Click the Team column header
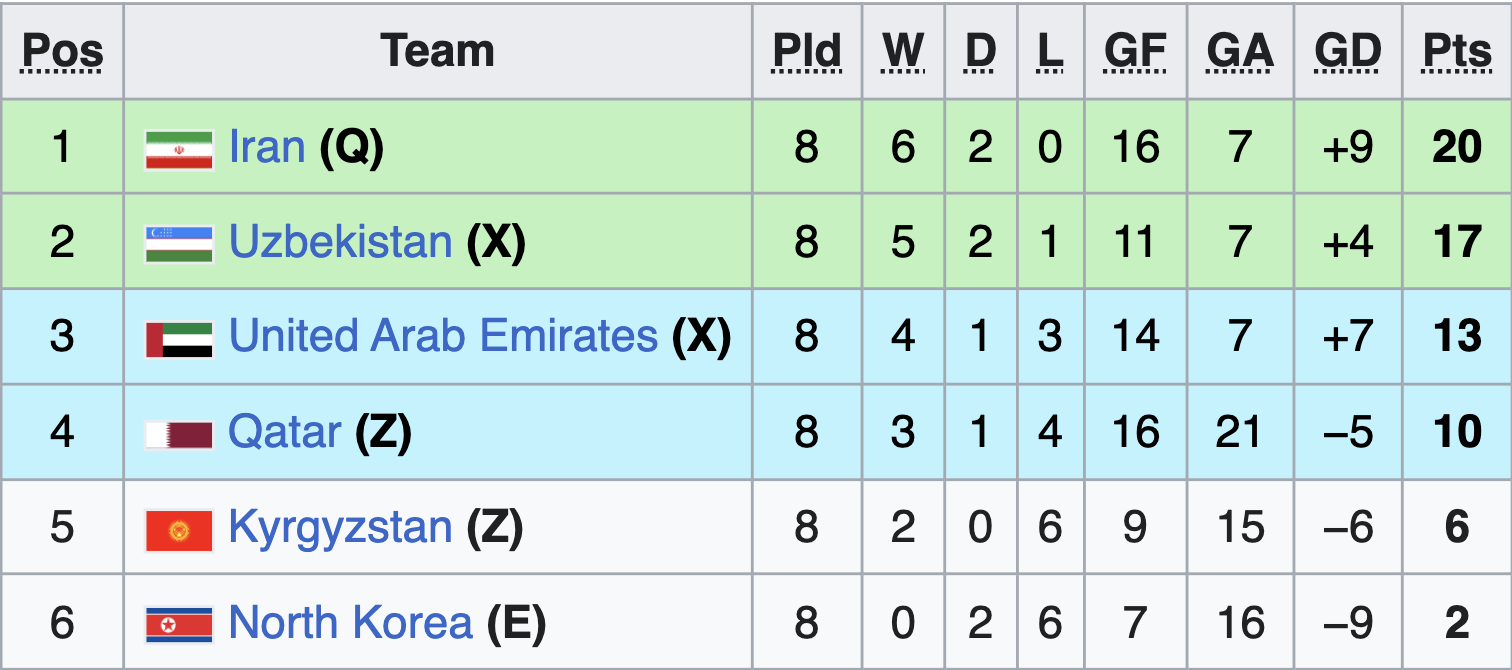This screenshot has height=670, width=1512. 438,51
